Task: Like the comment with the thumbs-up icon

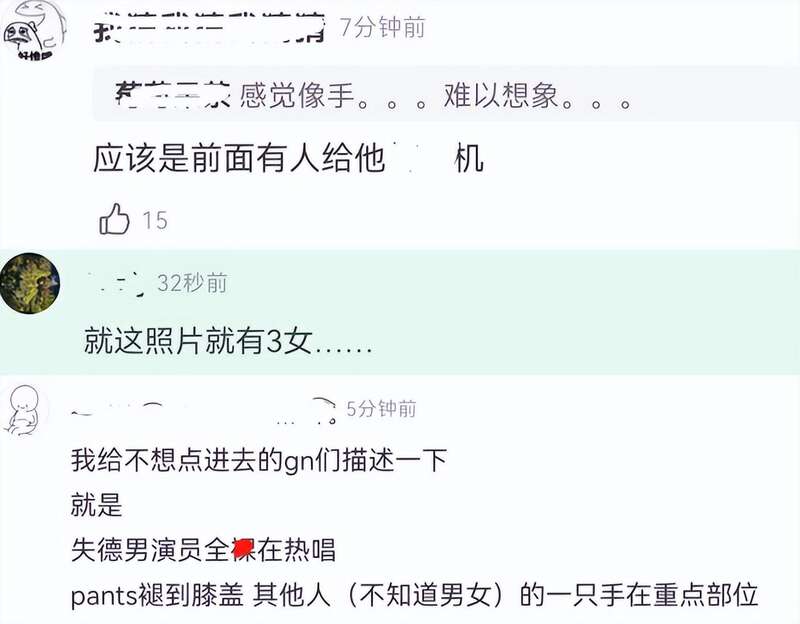Action: (x=114, y=219)
